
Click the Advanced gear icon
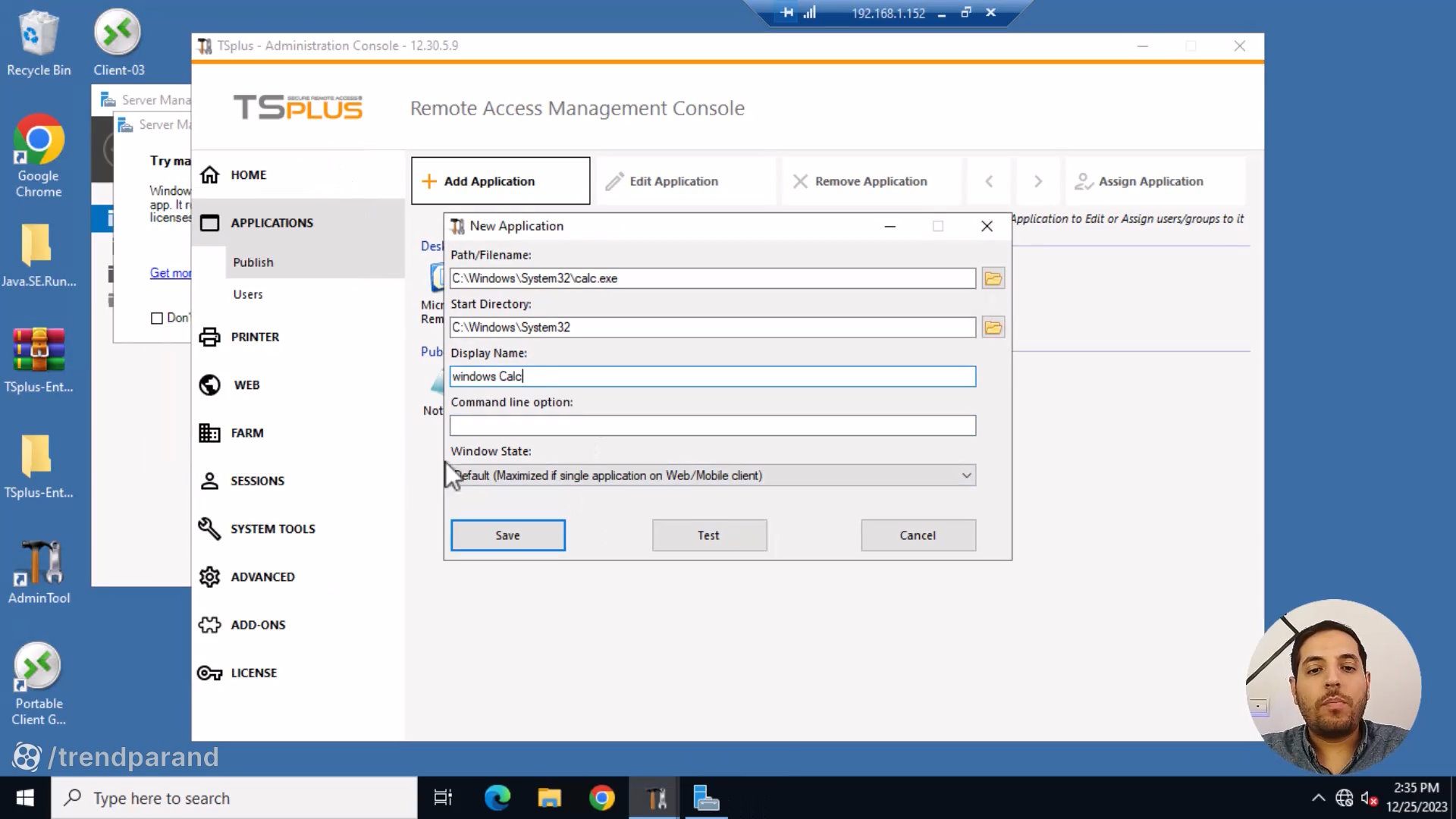[209, 577]
